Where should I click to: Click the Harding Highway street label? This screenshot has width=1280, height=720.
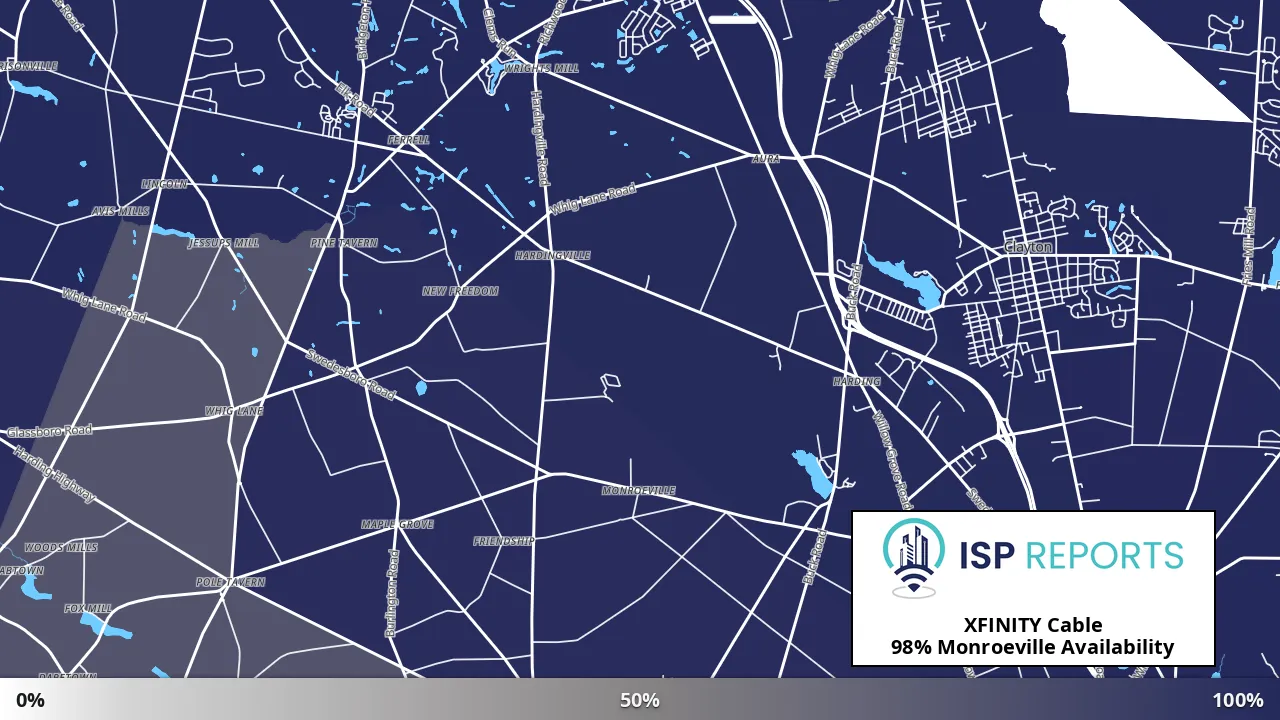point(55,473)
